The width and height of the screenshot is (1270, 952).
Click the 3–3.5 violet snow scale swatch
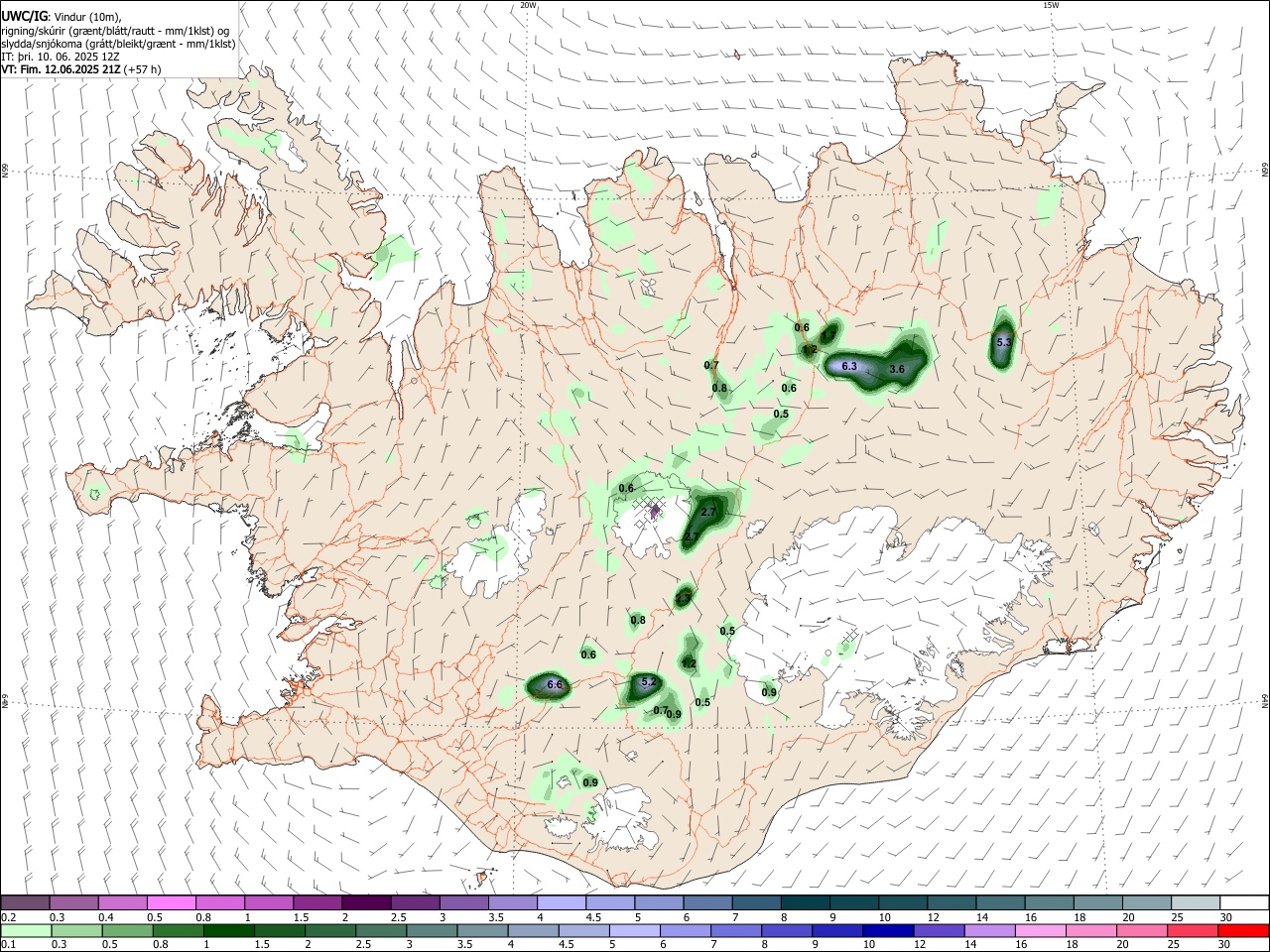[463, 902]
